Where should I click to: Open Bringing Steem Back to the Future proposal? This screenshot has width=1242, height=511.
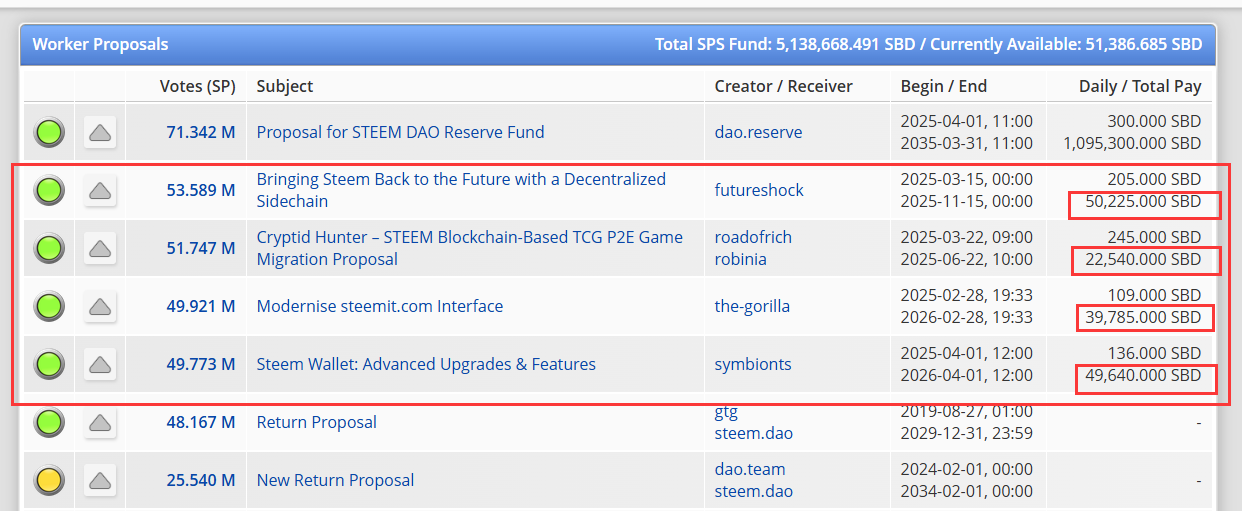point(461,190)
